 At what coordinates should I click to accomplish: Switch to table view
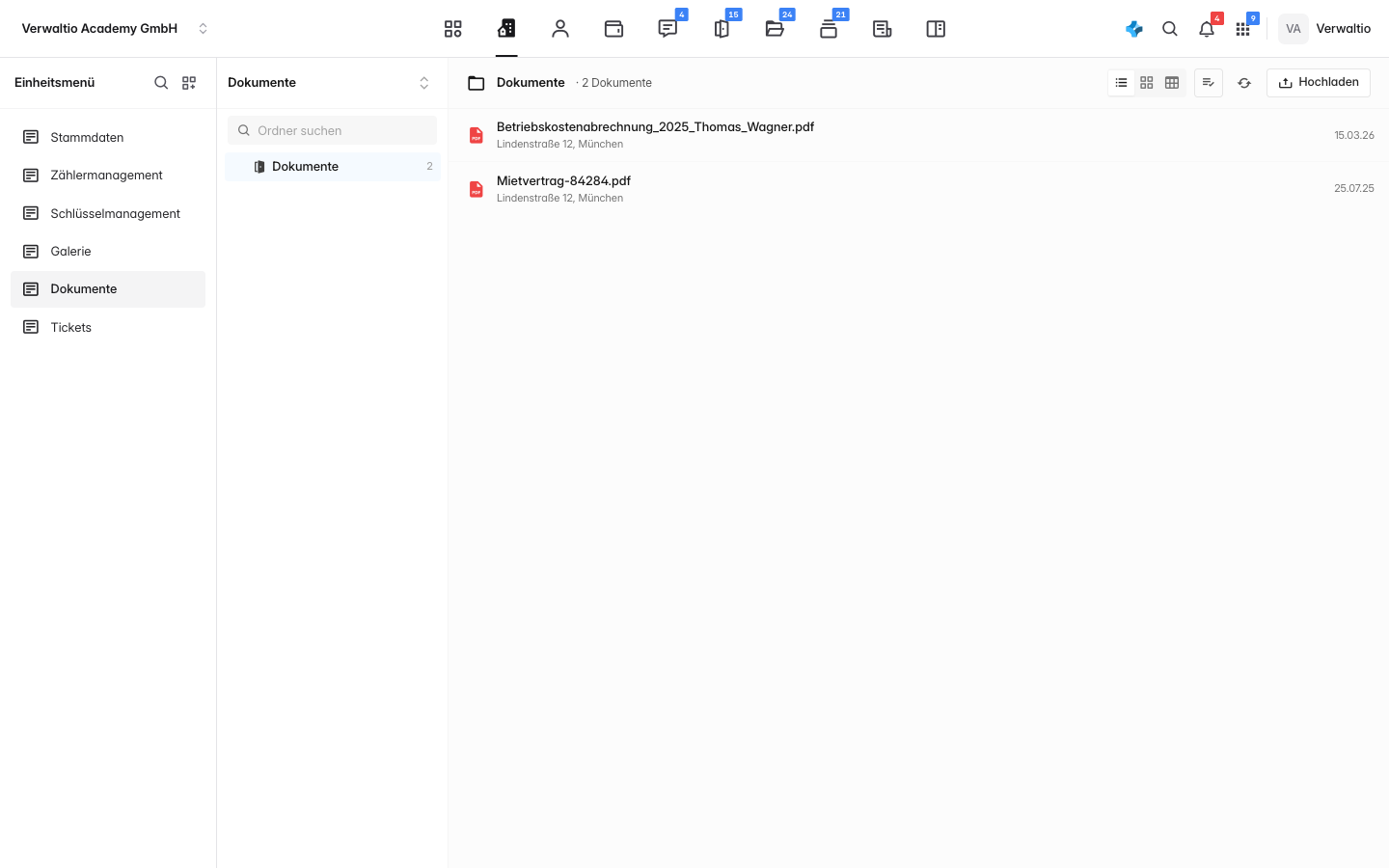(x=1172, y=83)
